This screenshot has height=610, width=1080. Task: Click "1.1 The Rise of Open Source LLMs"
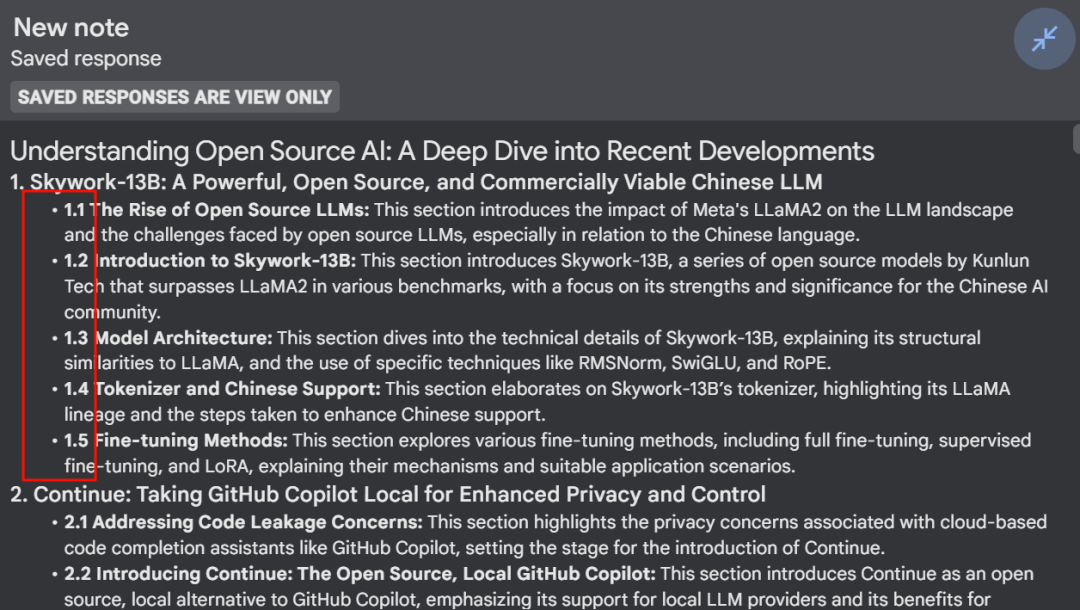click(217, 210)
